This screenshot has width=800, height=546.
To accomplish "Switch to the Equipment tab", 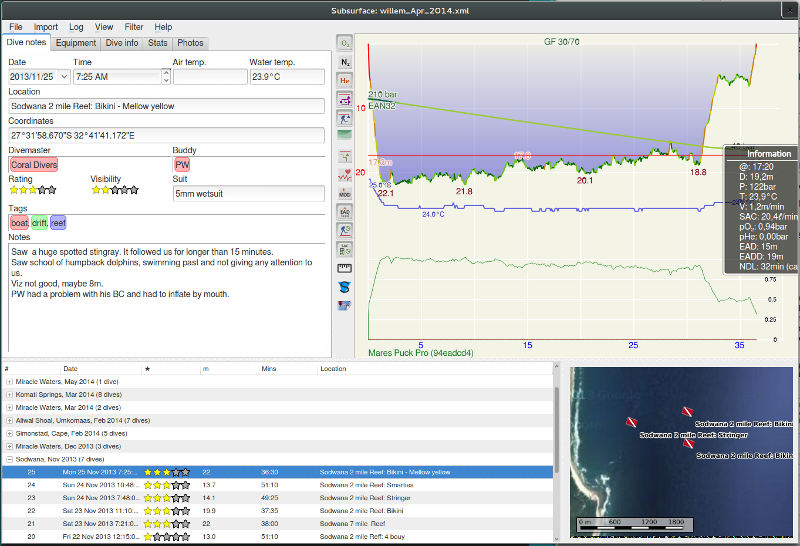I will [x=76, y=43].
